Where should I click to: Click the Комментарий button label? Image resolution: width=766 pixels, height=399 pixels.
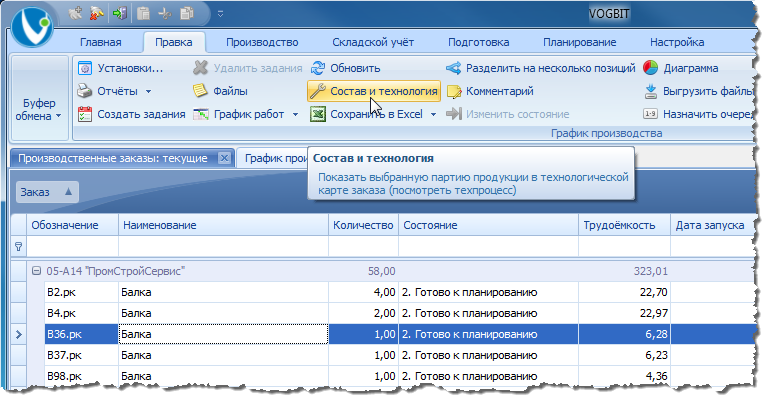coord(499,91)
